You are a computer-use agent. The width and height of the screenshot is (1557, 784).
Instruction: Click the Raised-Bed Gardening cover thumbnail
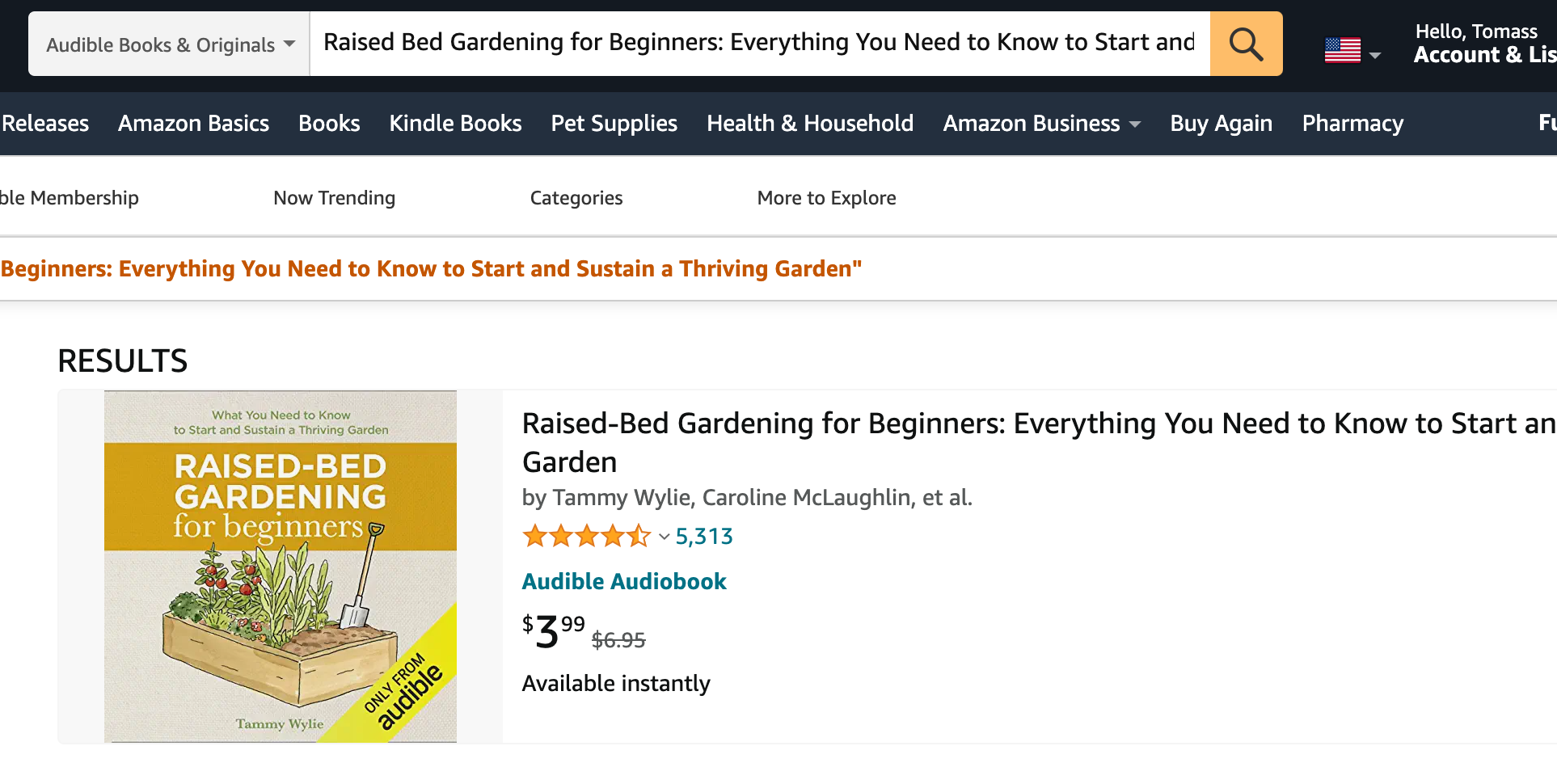pyautogui.click(x=280, y=565)
